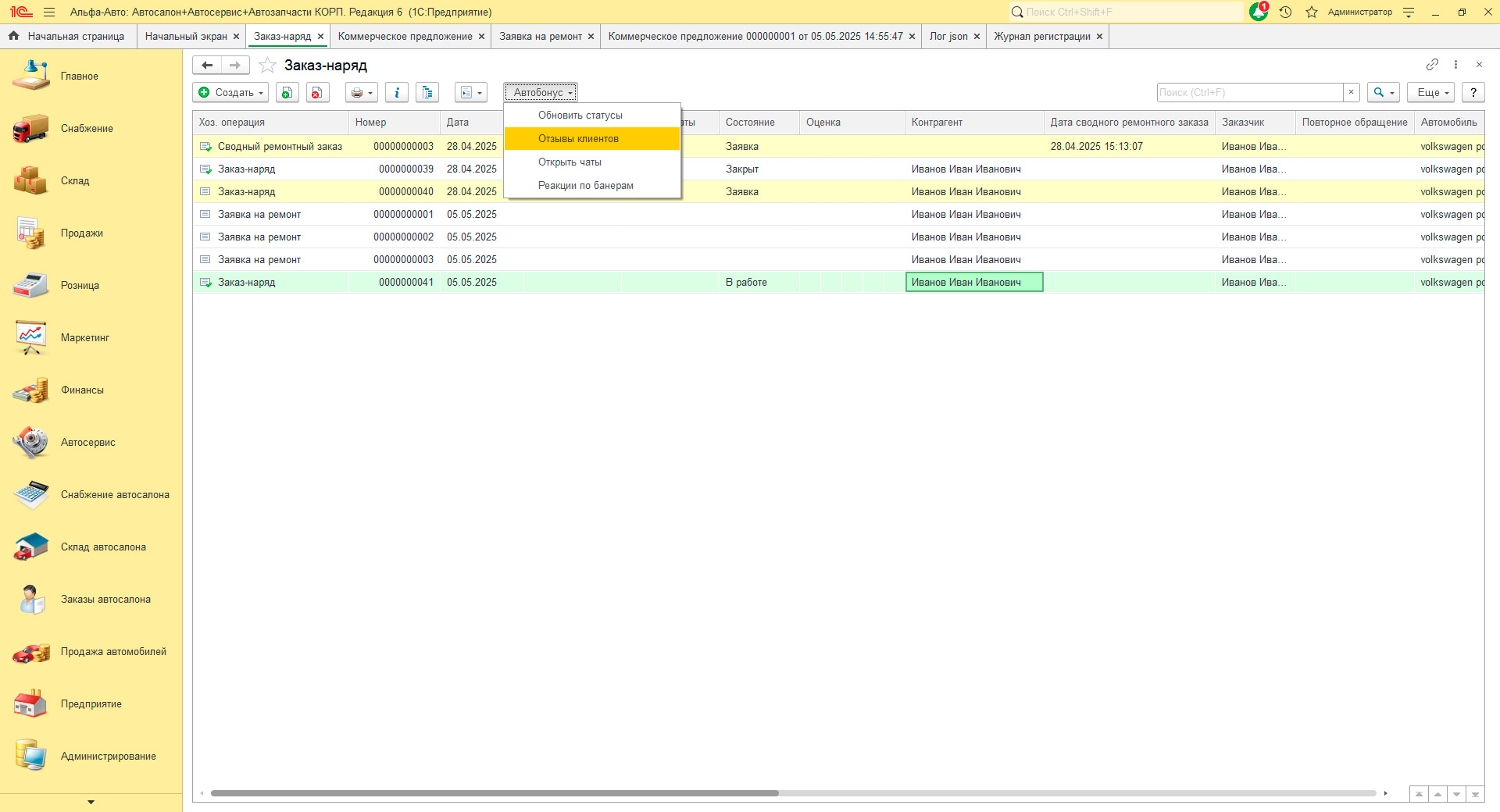Jump to the last list row
This screenshot has height=812, width=1500.
tap(1475, 794)
